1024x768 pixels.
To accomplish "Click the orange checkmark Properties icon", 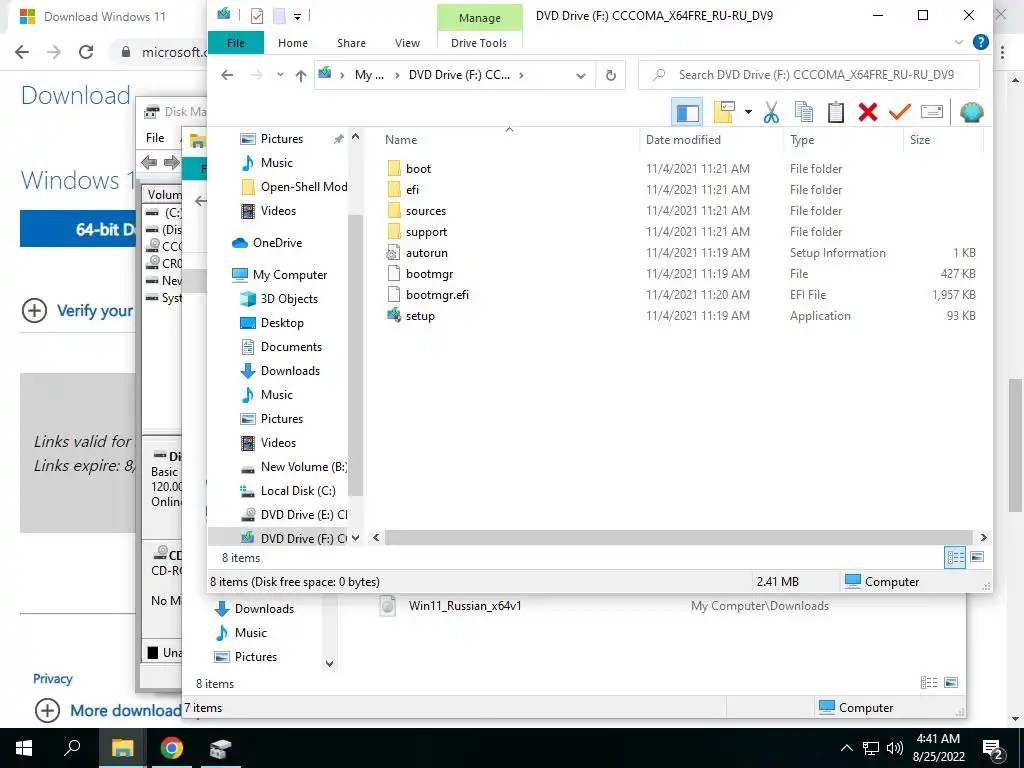I will [x=900, y=112].
